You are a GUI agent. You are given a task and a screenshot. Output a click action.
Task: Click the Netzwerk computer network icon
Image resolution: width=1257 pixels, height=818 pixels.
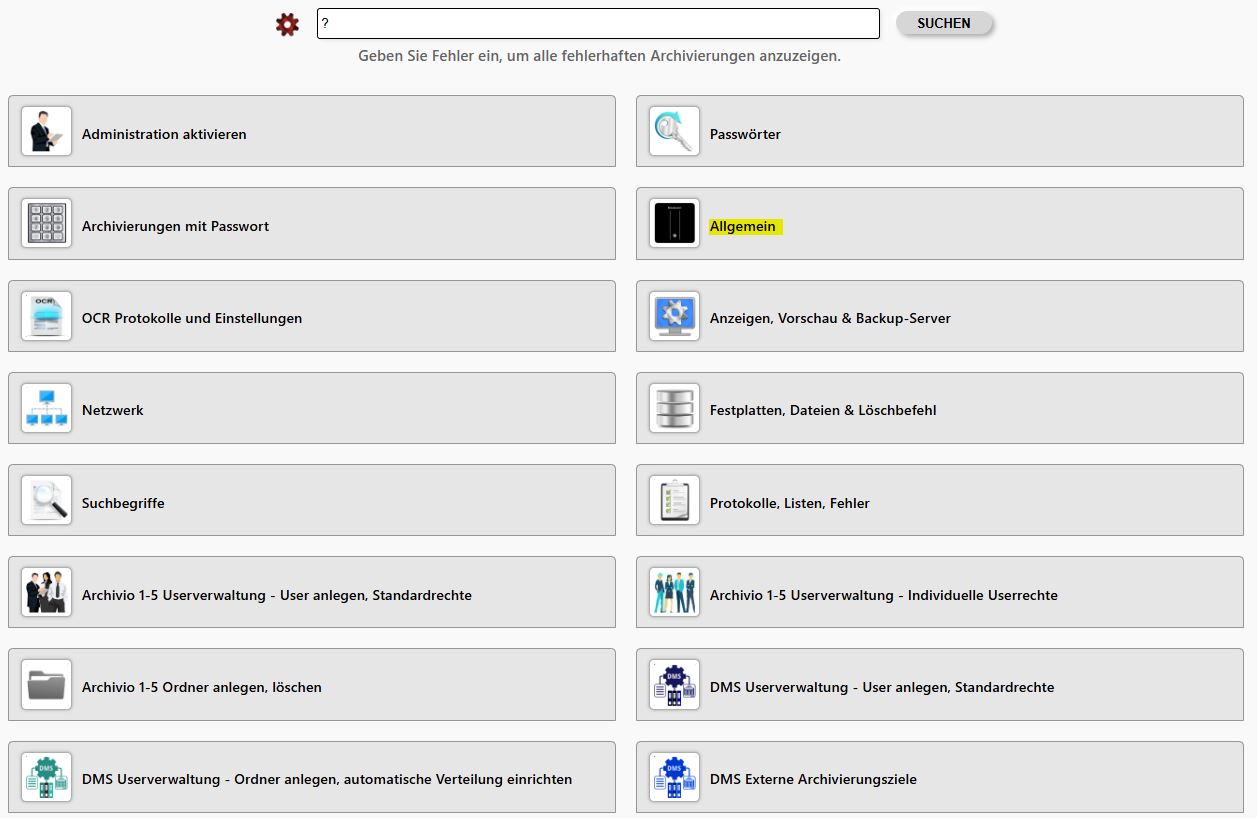pos(46,408)
